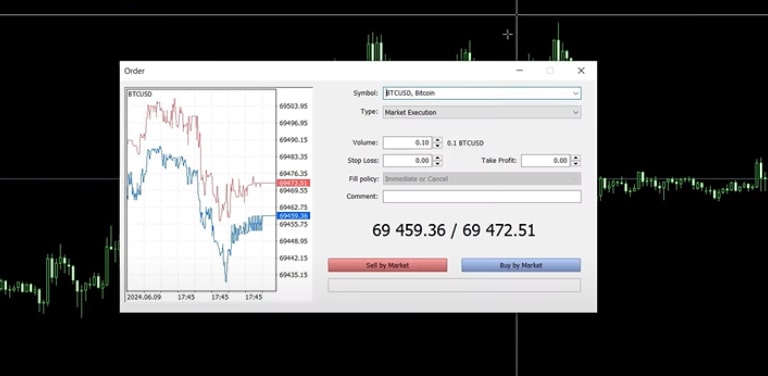
Task: Click the red ask price tag 69472.51
Action: coord(293,183)
